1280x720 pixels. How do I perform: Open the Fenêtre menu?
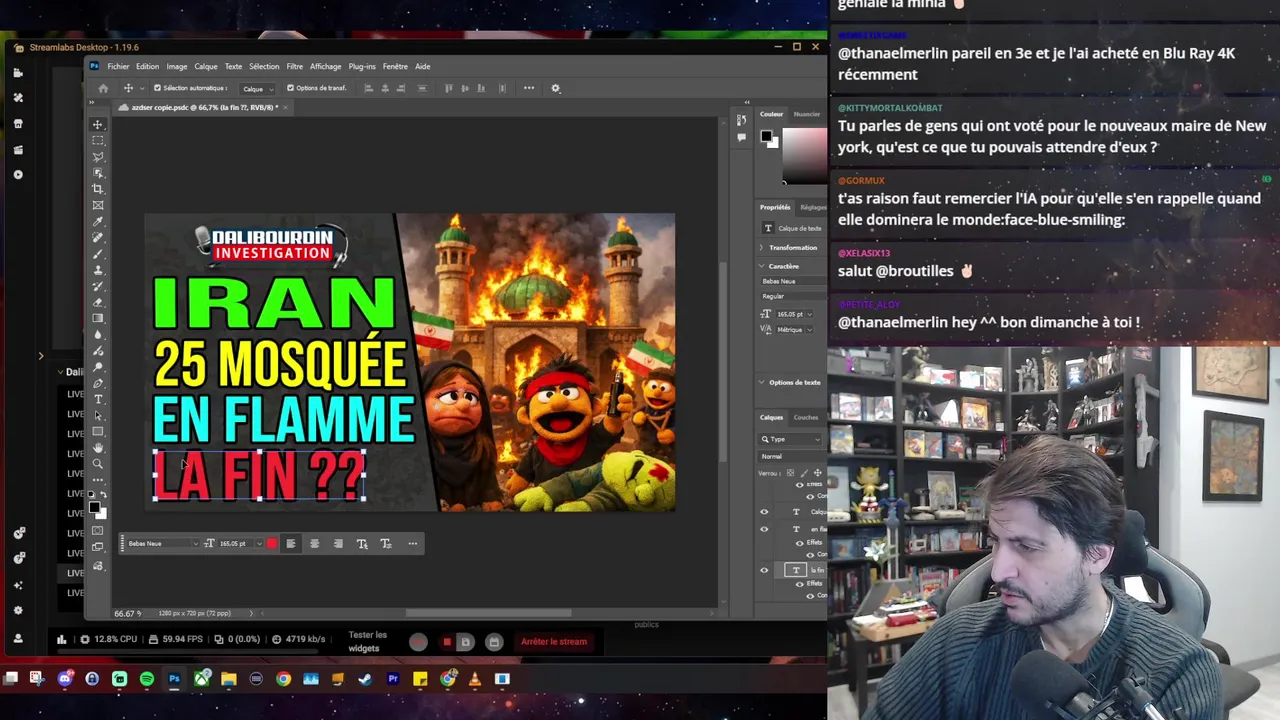395,66
